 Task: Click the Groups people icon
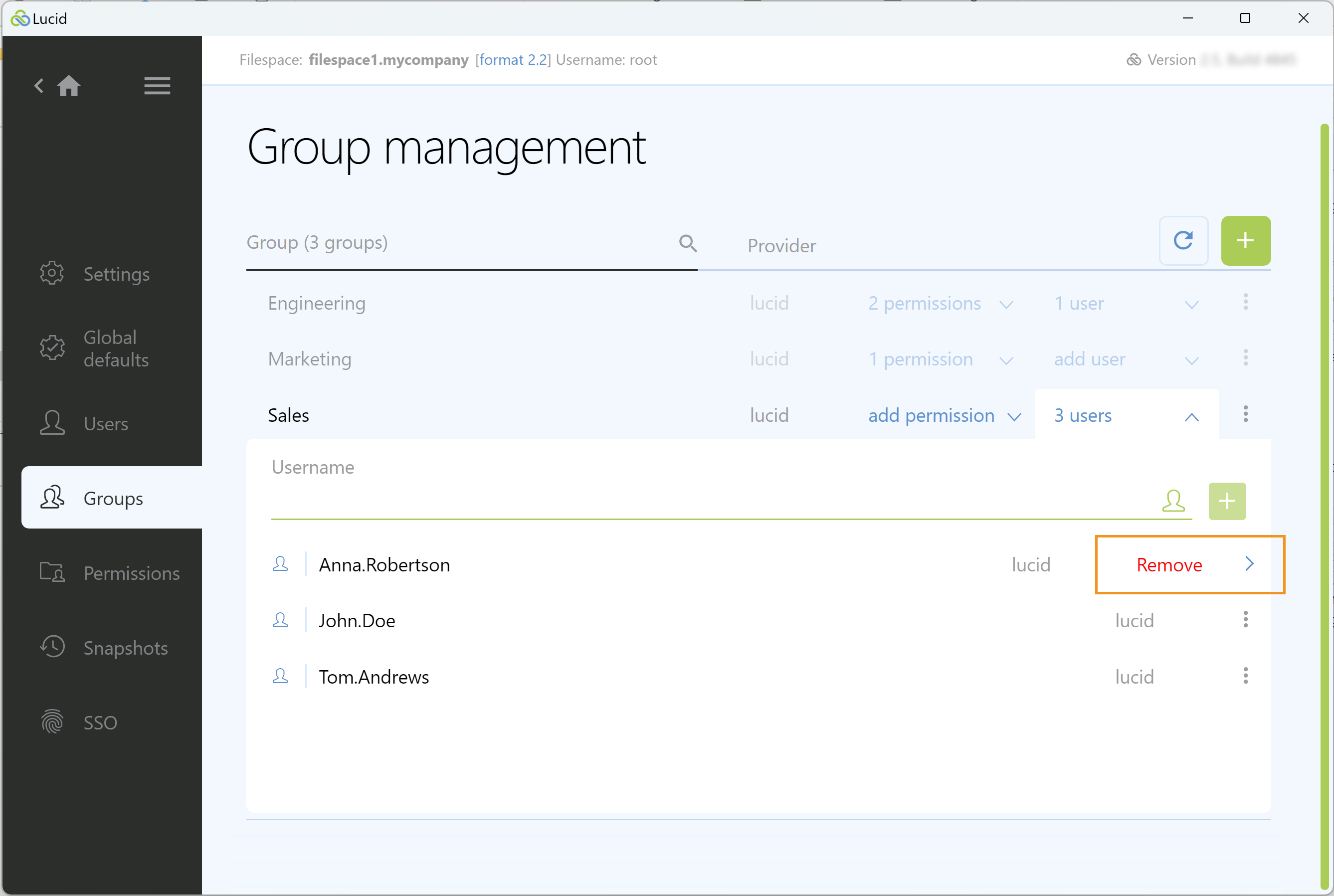click(x=52, y=497)
